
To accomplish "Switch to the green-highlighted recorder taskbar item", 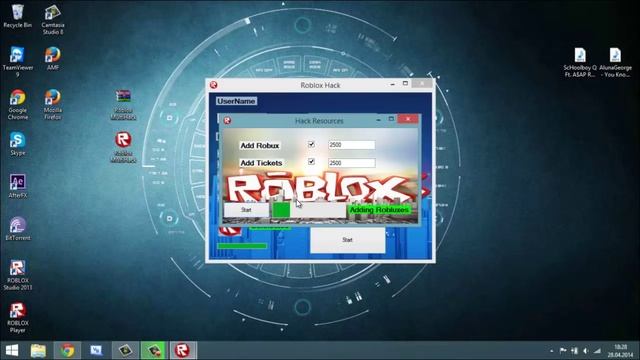I will click(x=153, y=350).
